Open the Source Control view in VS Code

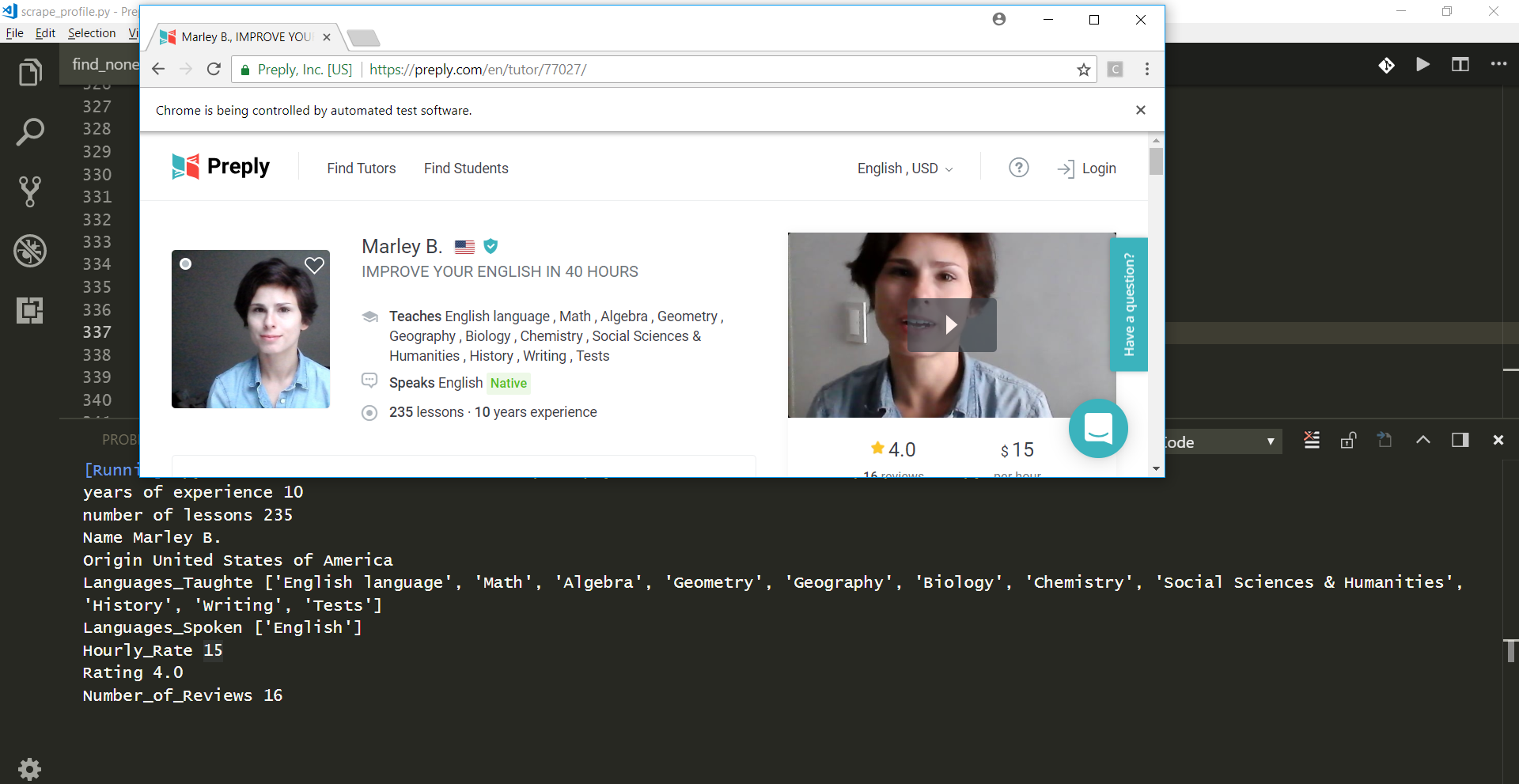pos(30,191)
